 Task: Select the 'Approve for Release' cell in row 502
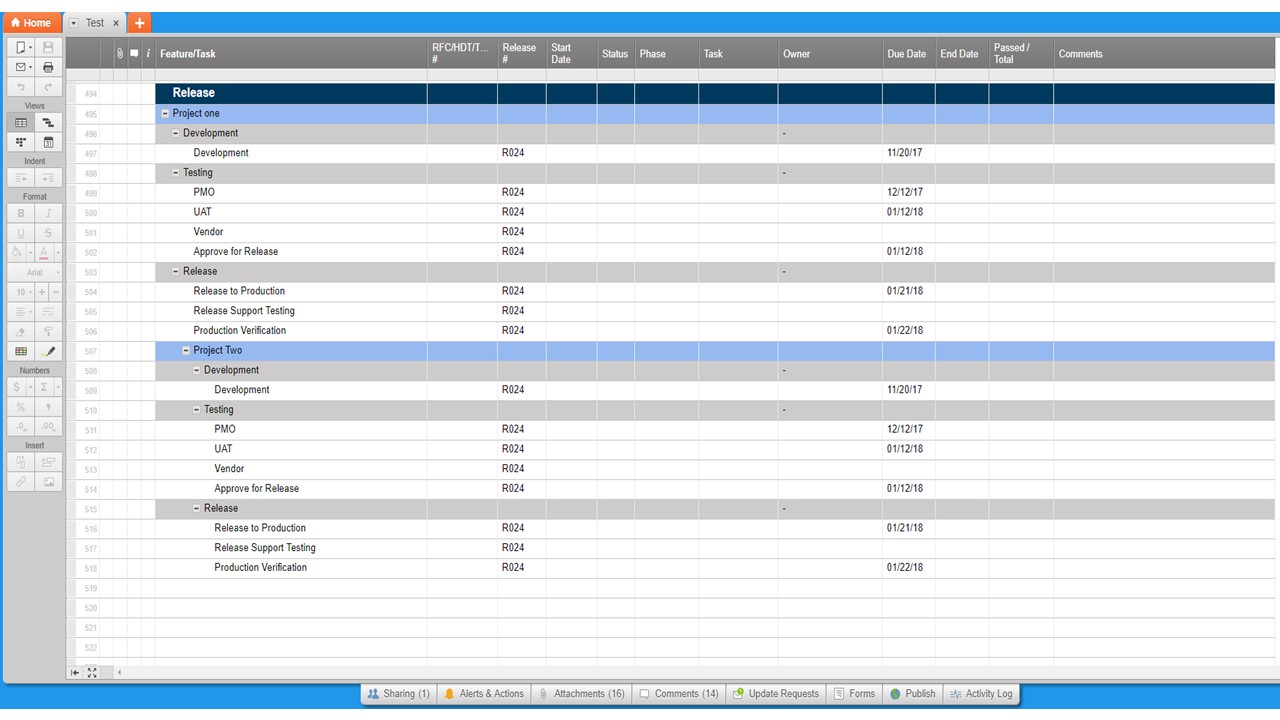[291, 252]
